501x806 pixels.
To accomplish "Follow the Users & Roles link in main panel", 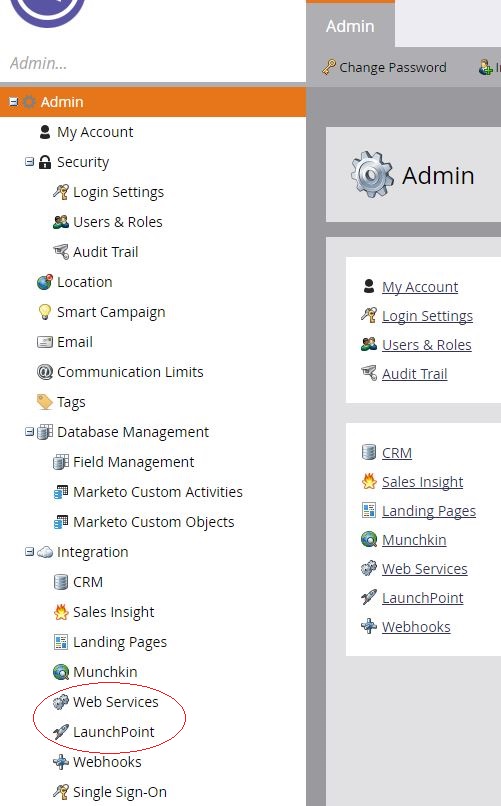I will 426,345.
